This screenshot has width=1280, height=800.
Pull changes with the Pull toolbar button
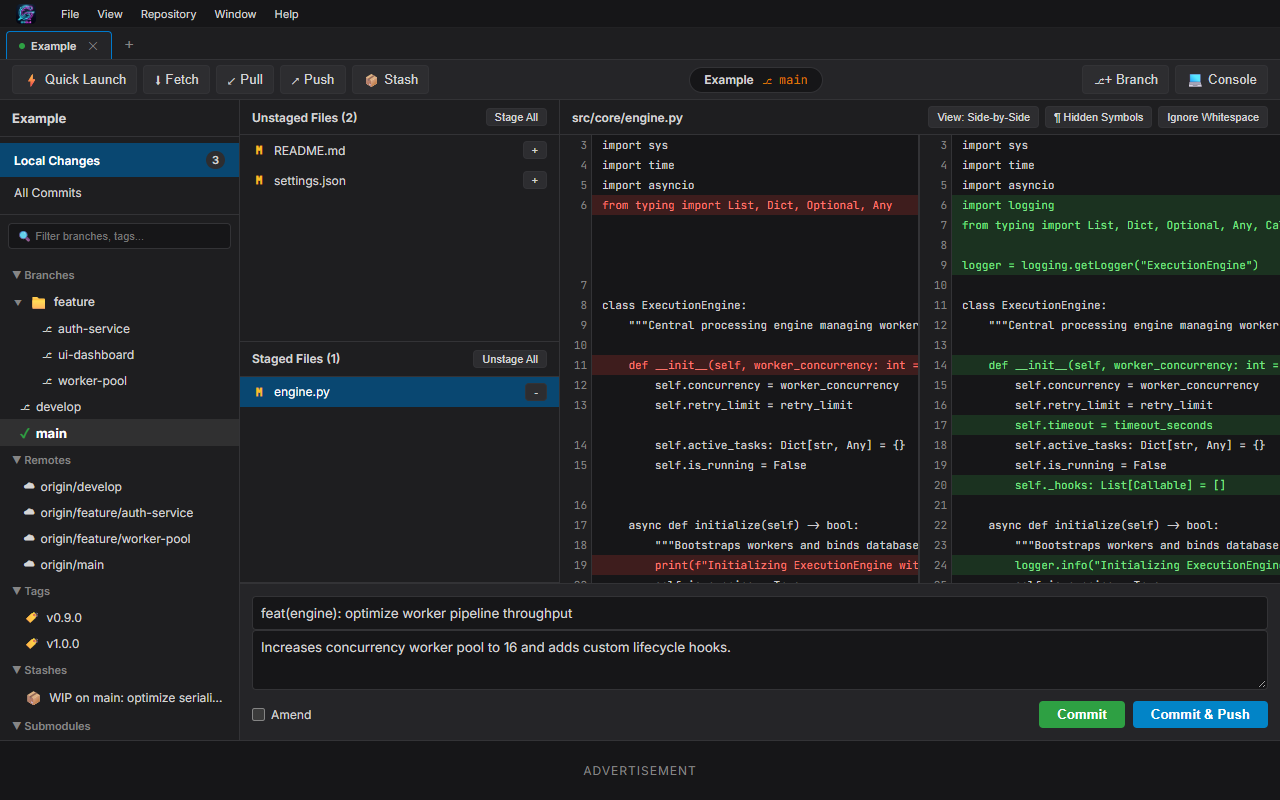244,80
